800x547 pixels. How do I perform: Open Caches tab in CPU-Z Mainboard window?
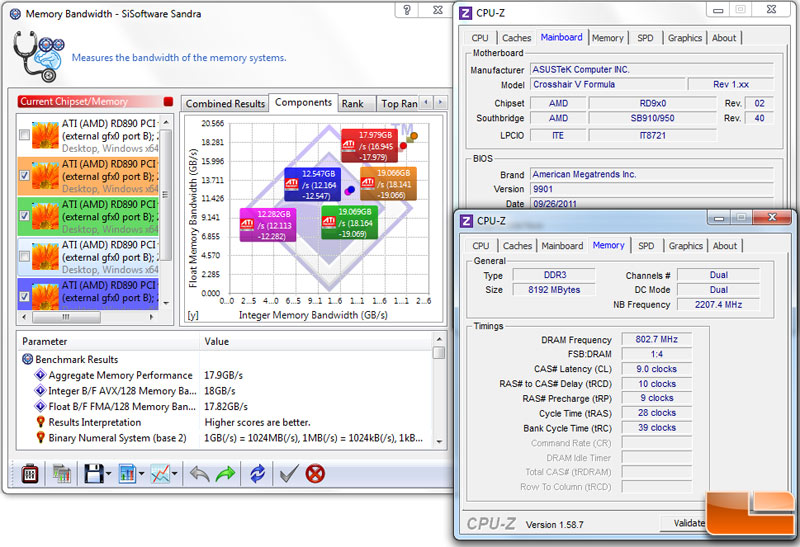pyautogui.click(x=516, y=38)
